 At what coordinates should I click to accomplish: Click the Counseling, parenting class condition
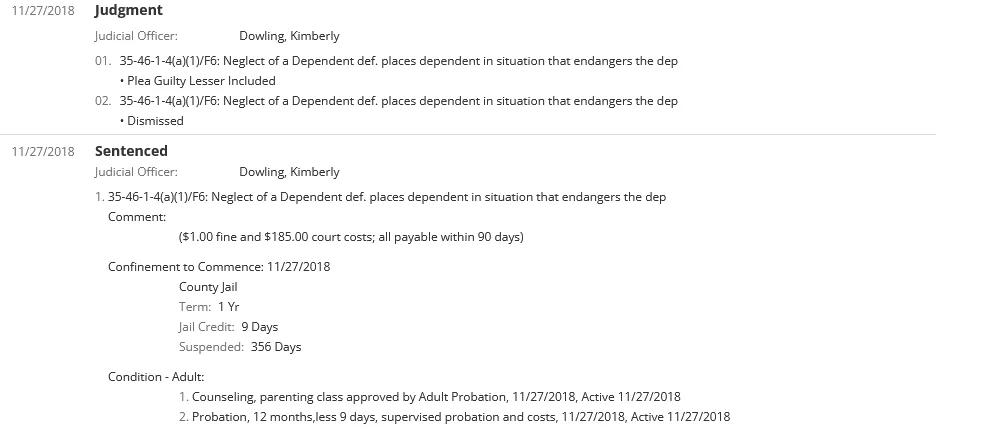pyautogui.click(x=436, y=397)
